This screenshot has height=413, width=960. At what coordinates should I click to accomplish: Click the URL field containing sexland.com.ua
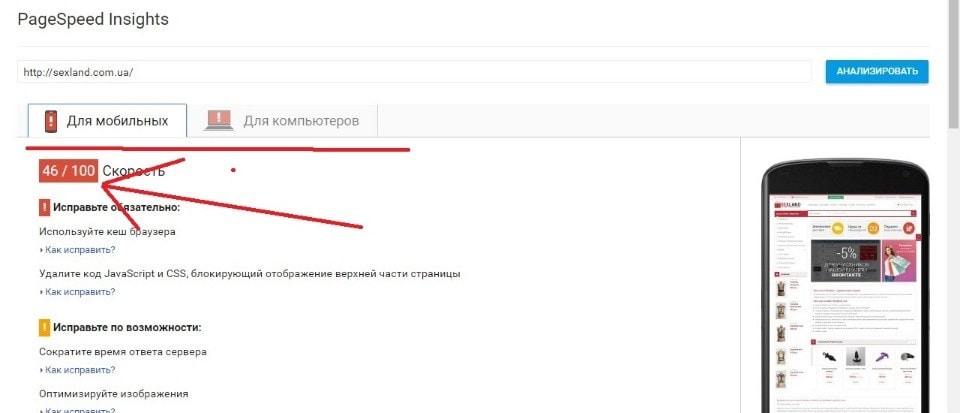coord(414,72)
